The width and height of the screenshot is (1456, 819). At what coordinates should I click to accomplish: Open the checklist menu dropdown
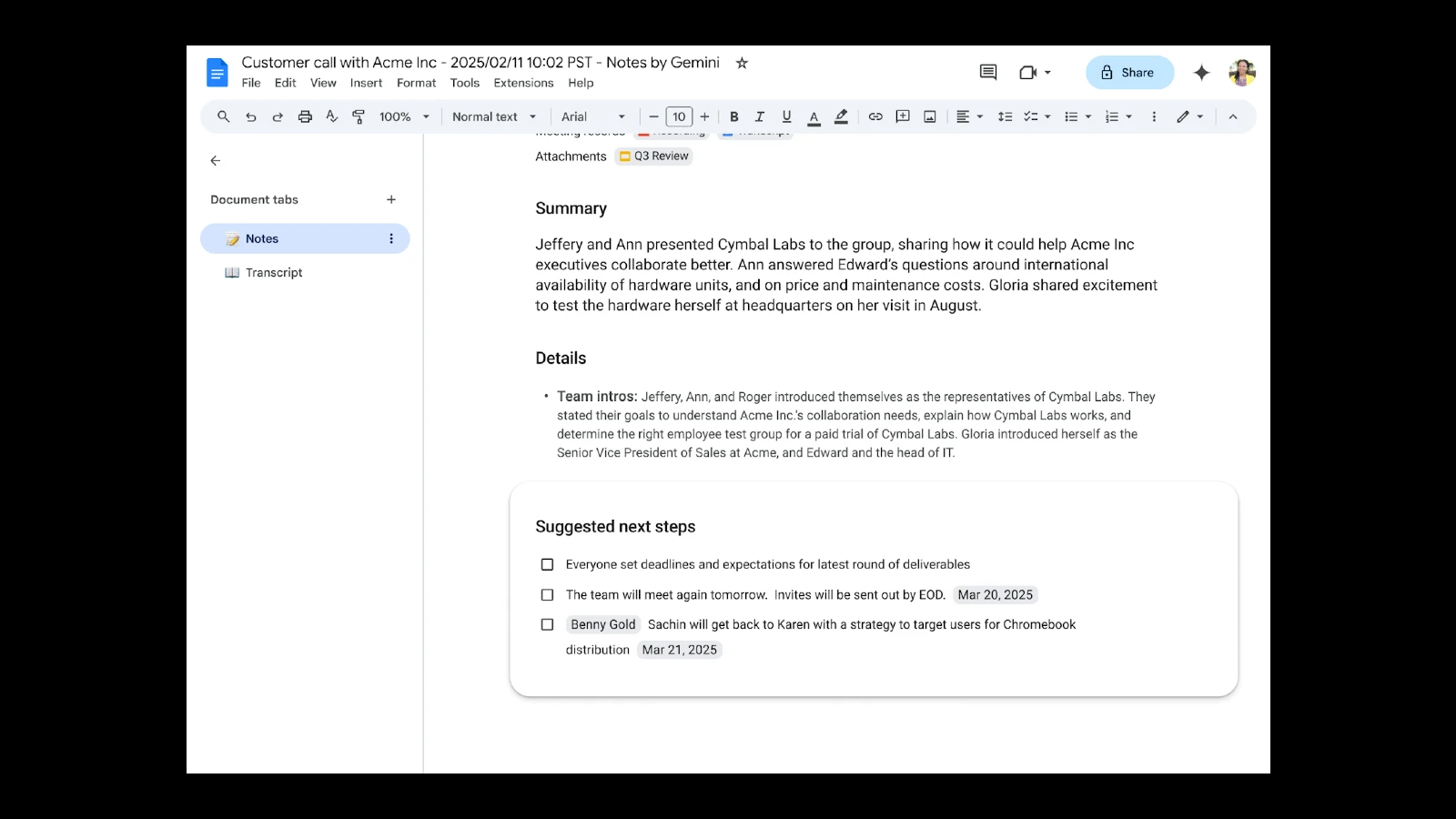[x=1037, y=116]
